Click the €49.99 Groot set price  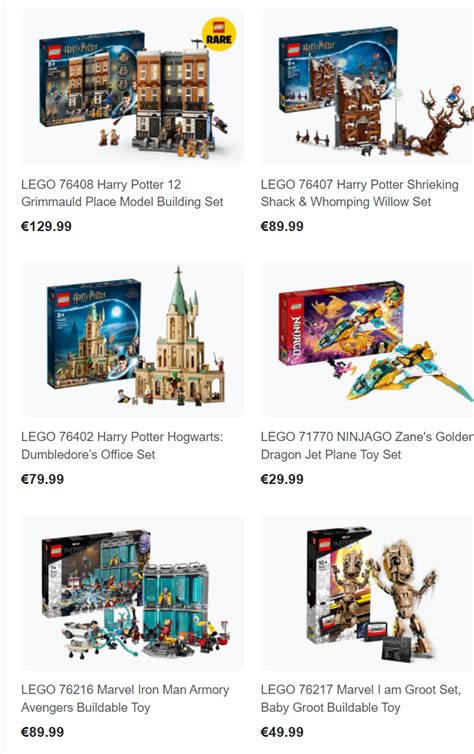point(282,732)
